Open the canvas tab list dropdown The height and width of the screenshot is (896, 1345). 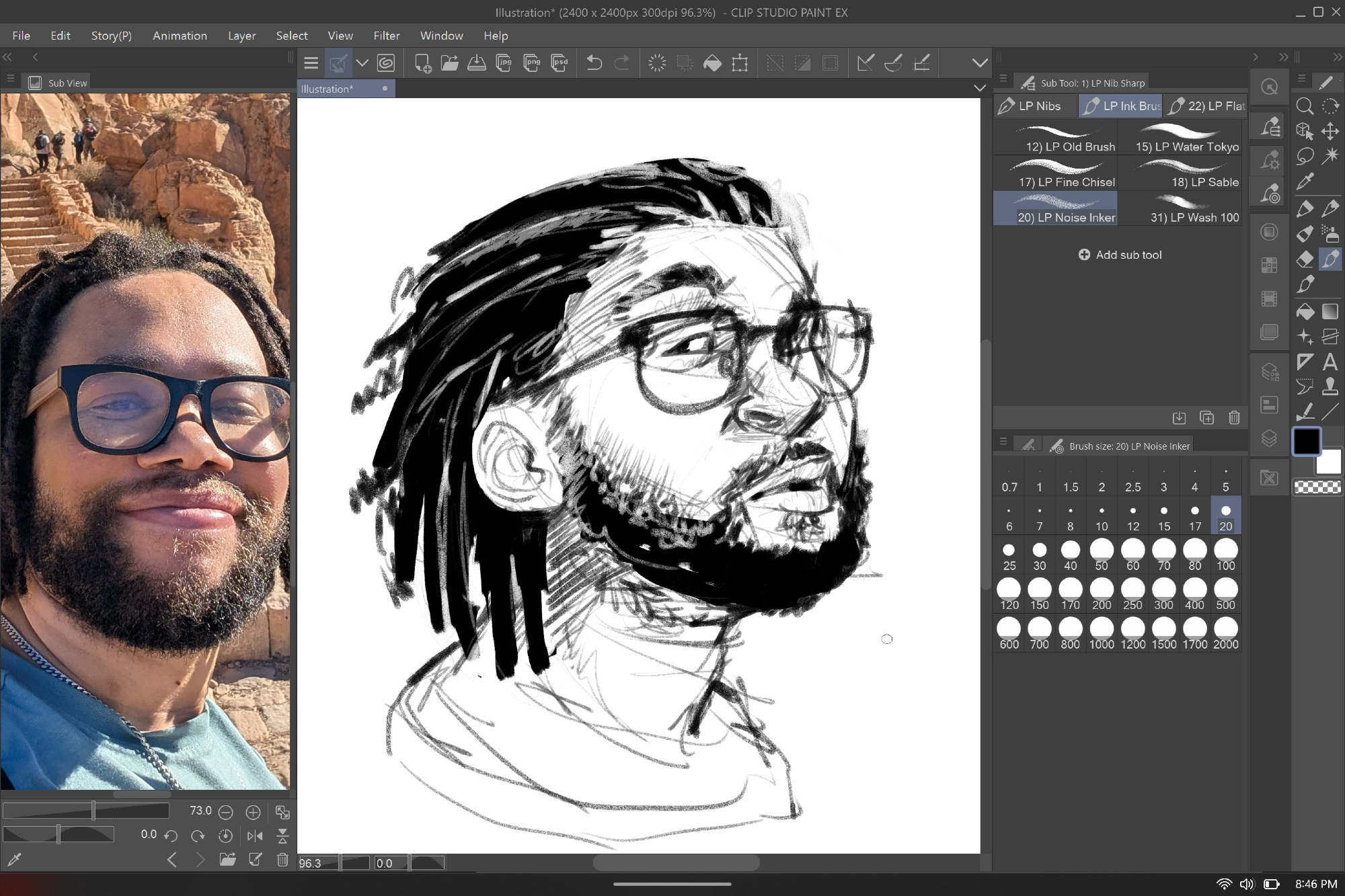(980, 88)
